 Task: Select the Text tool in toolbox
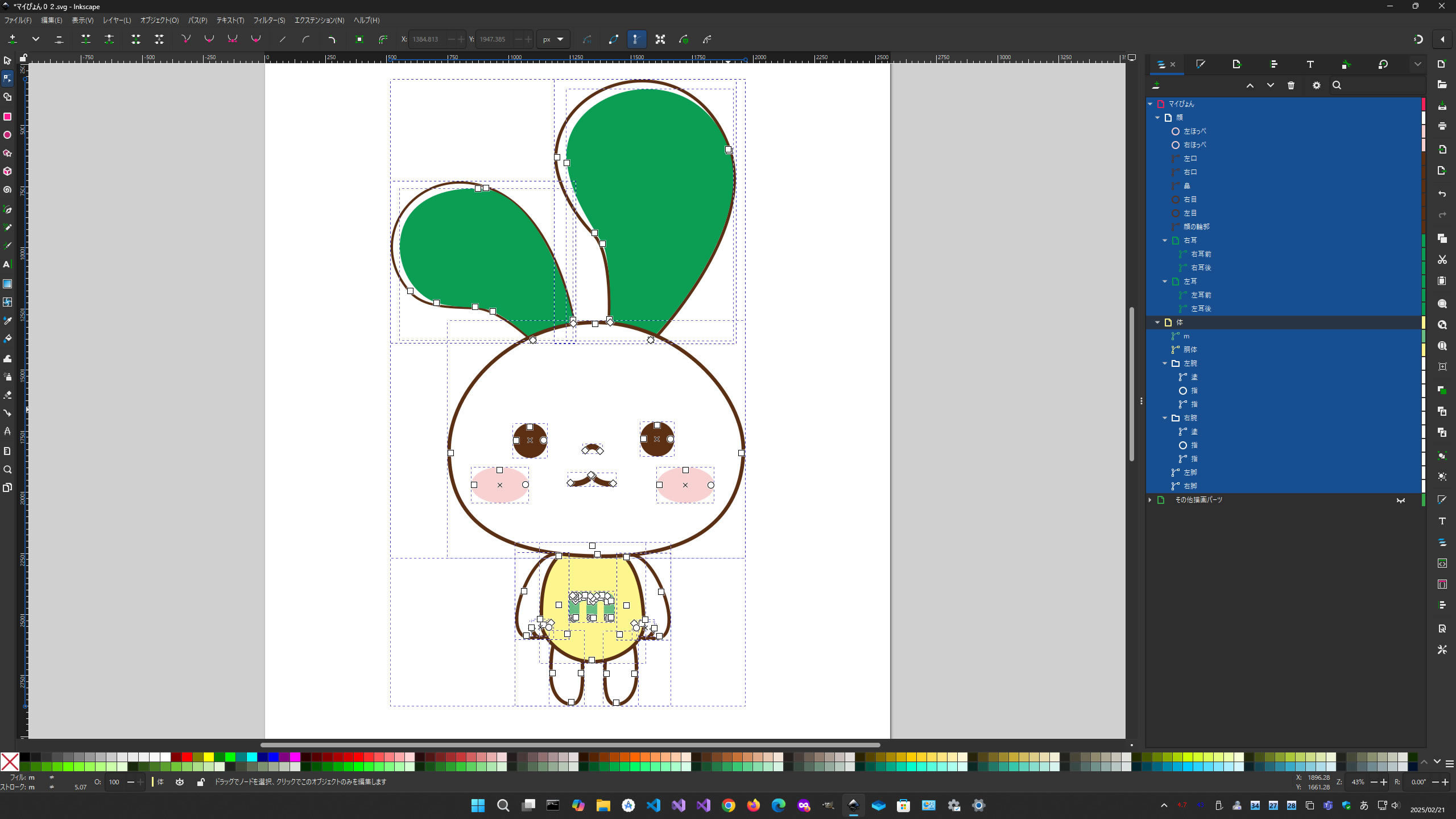coord(7,264)
